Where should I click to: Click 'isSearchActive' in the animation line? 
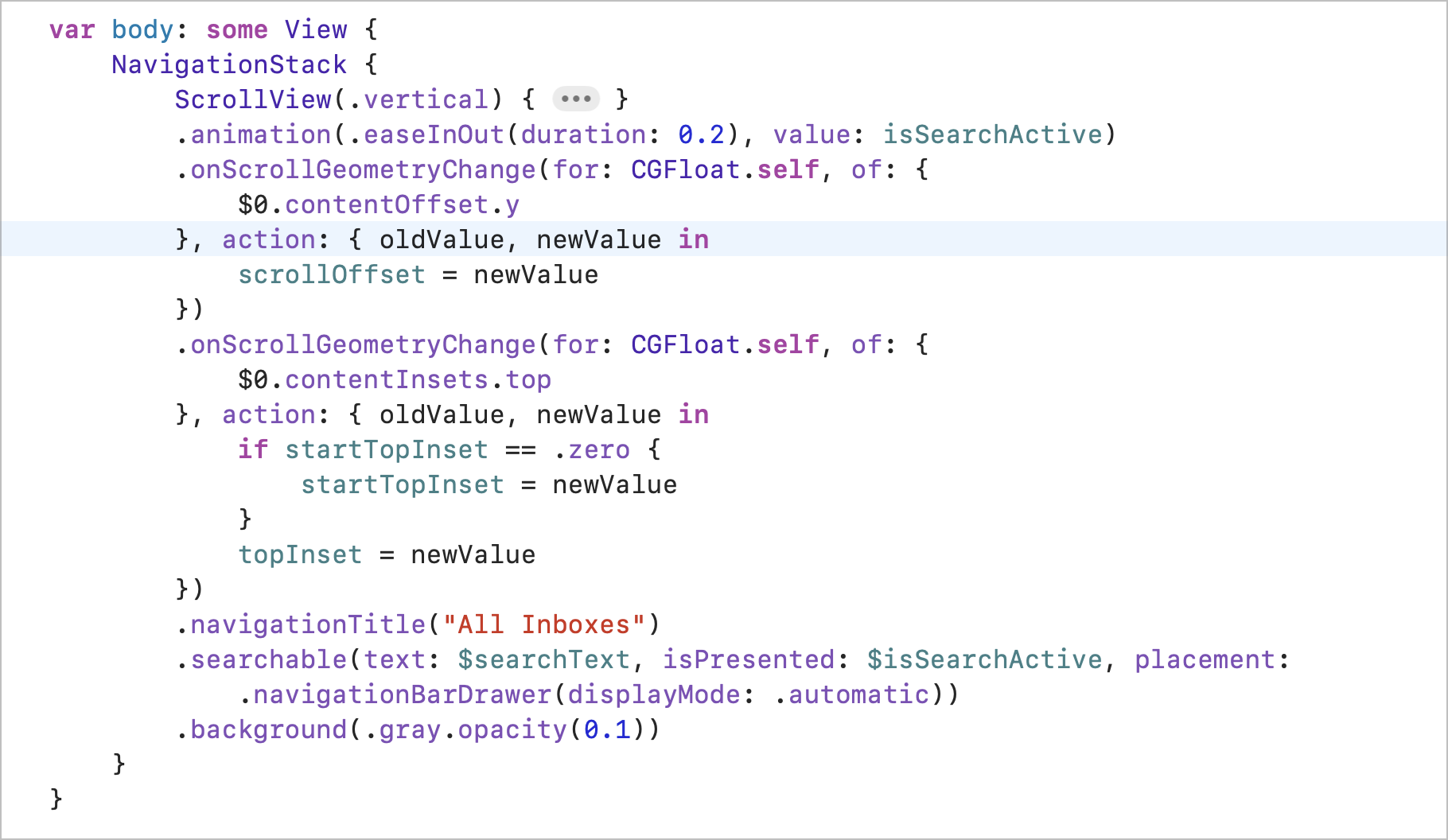click(x=993, y=134)
